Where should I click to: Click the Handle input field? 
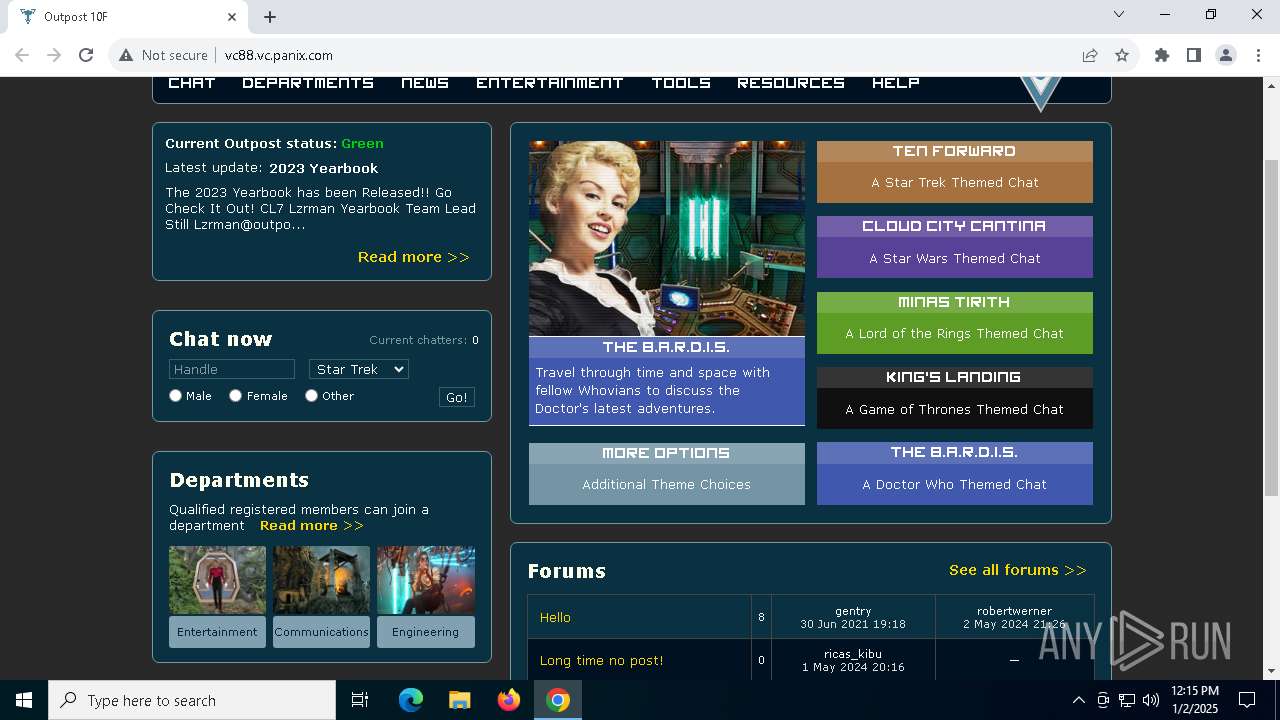pyautogui.click(x=232, y=369)
